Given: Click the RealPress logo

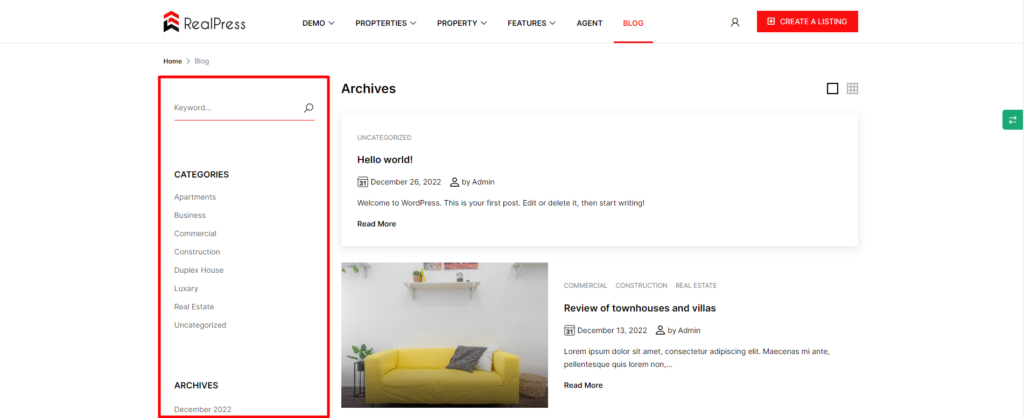Looking at the screenshot, I should [204, 22].
